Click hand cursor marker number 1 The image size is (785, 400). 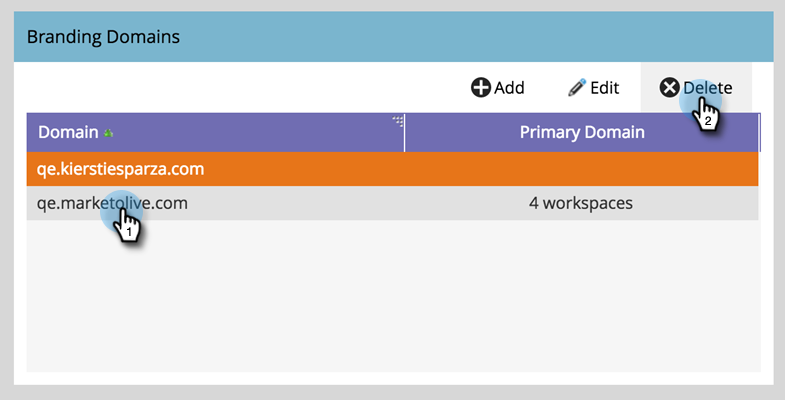(126, 224)
